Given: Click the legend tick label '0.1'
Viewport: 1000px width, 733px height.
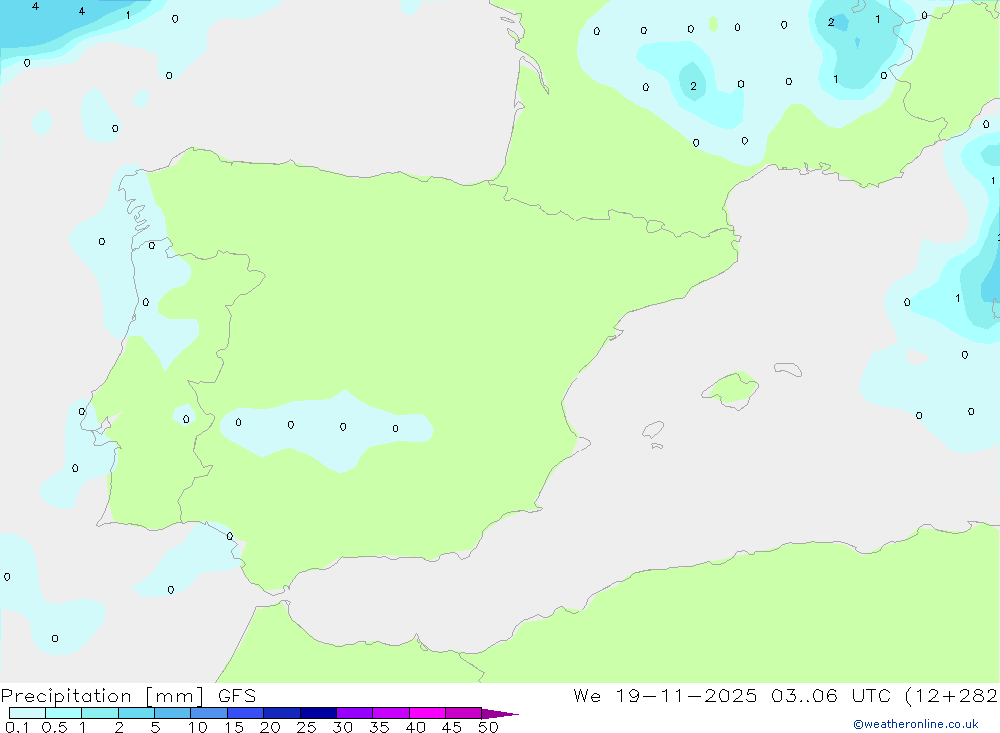Looking at the screenshot, I should pyautogui.click(x=17, y=727).
